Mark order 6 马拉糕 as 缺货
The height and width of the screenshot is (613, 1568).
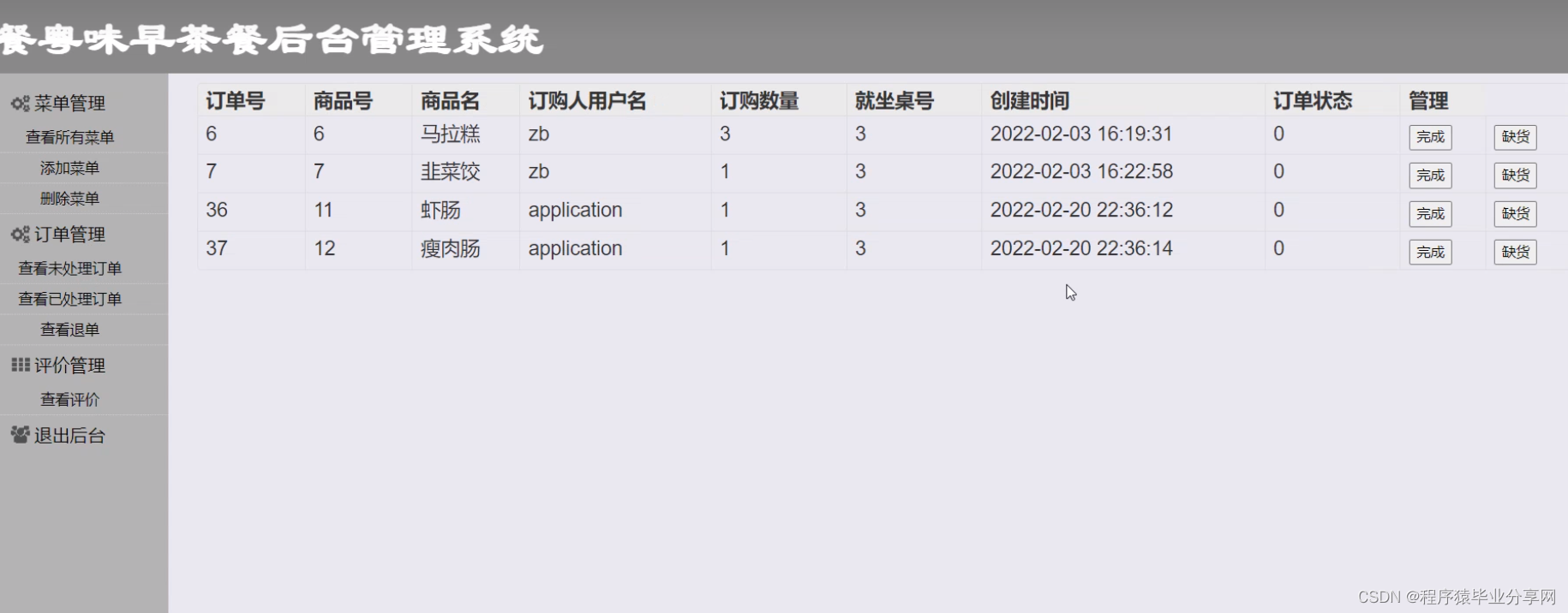pos(1515,137)
